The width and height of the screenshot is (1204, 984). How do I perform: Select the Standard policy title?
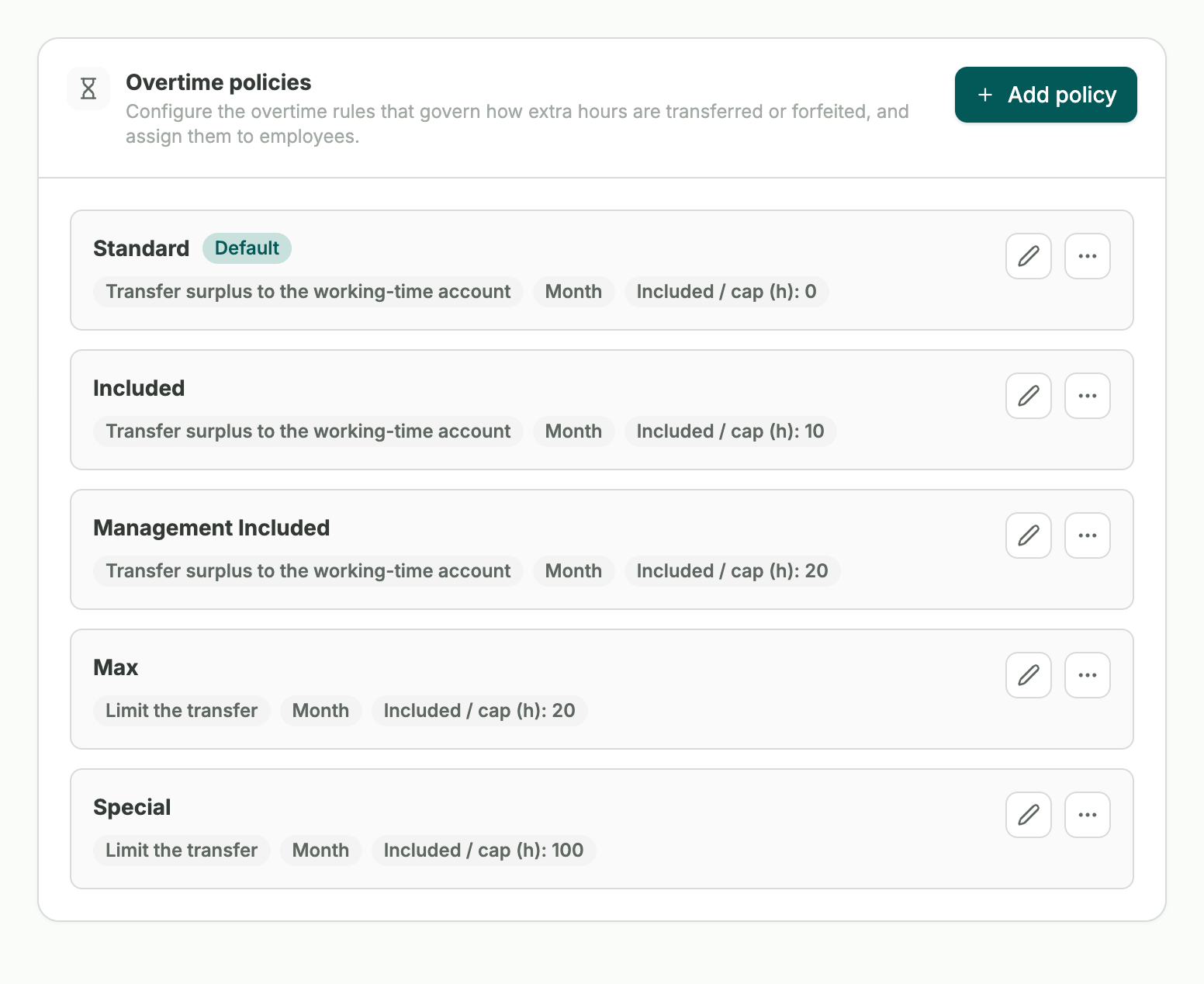141,248
